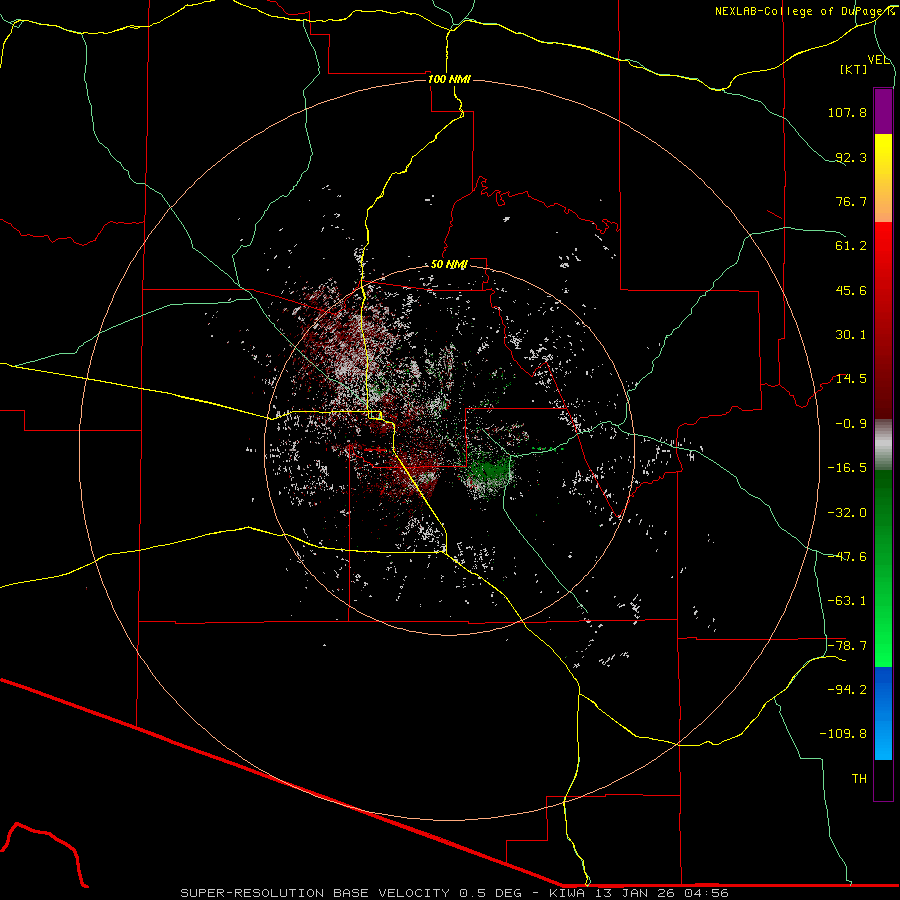
Task: Click the 50 NMI range ring label
Action: click(449, 265)
